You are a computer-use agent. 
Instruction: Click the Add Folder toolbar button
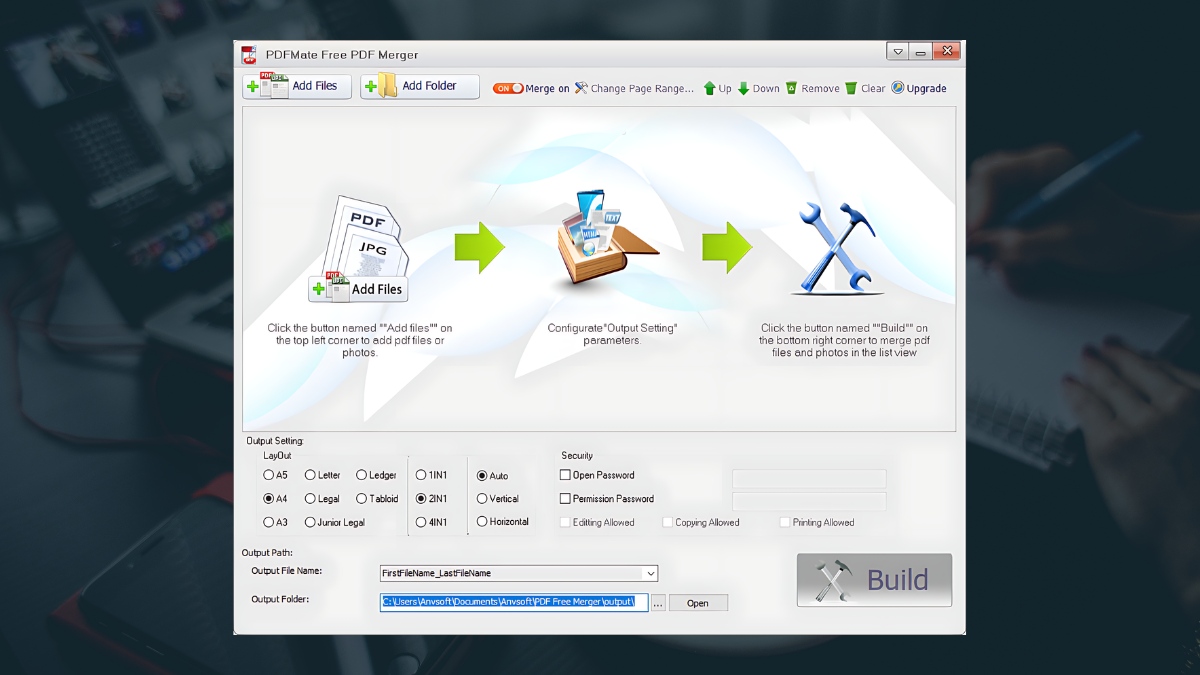(420, 86)
